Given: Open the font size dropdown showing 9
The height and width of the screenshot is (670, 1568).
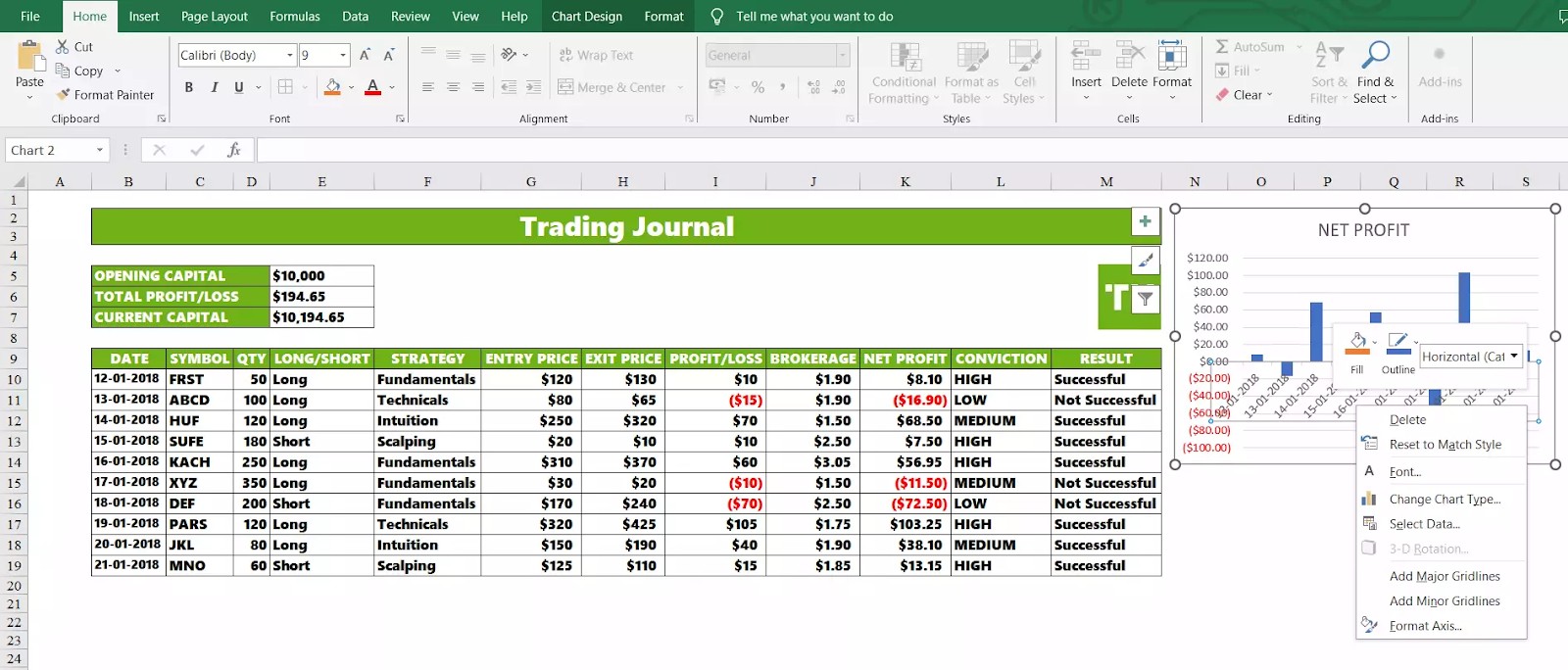Looking at the screenshot, I should (x=343, y=55).
